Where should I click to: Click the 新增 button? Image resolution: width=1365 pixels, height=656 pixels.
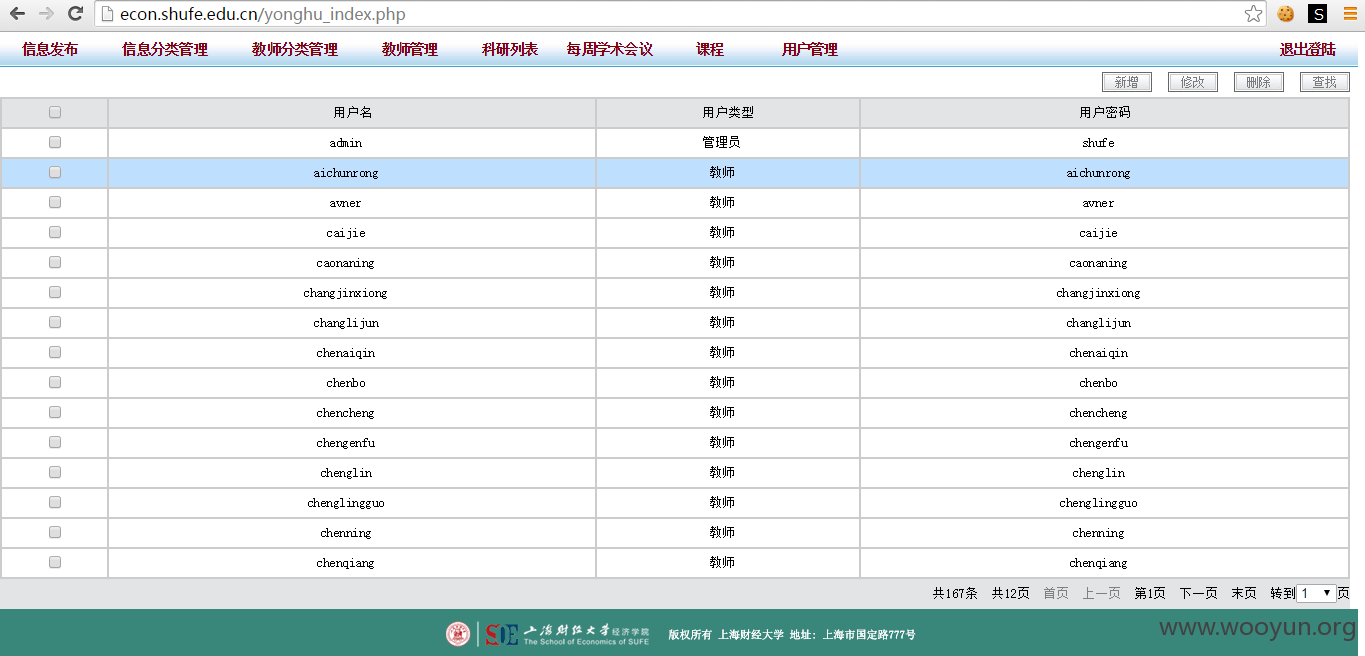(x=1127, y=82)
